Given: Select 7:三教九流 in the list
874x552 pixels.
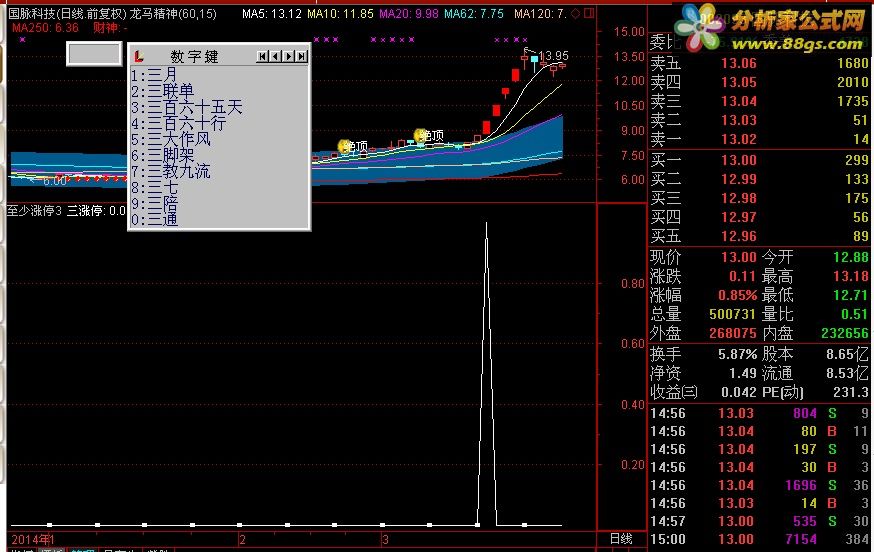Looking at the screenshot, I should pyautogui.click(x=171, y=172).
